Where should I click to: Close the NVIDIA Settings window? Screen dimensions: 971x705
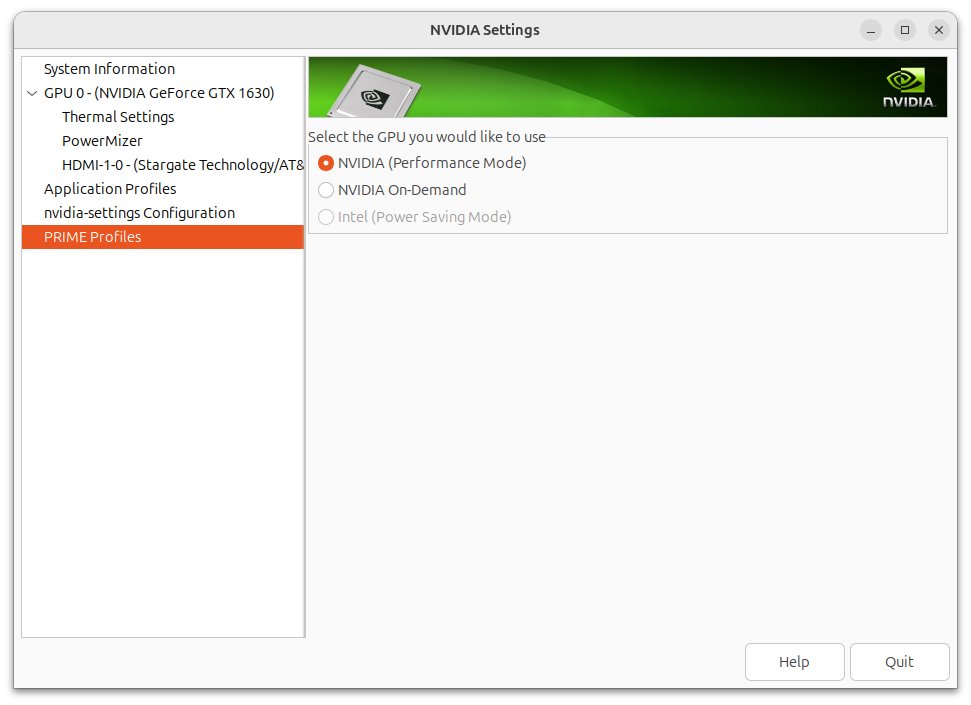(939, 30)
